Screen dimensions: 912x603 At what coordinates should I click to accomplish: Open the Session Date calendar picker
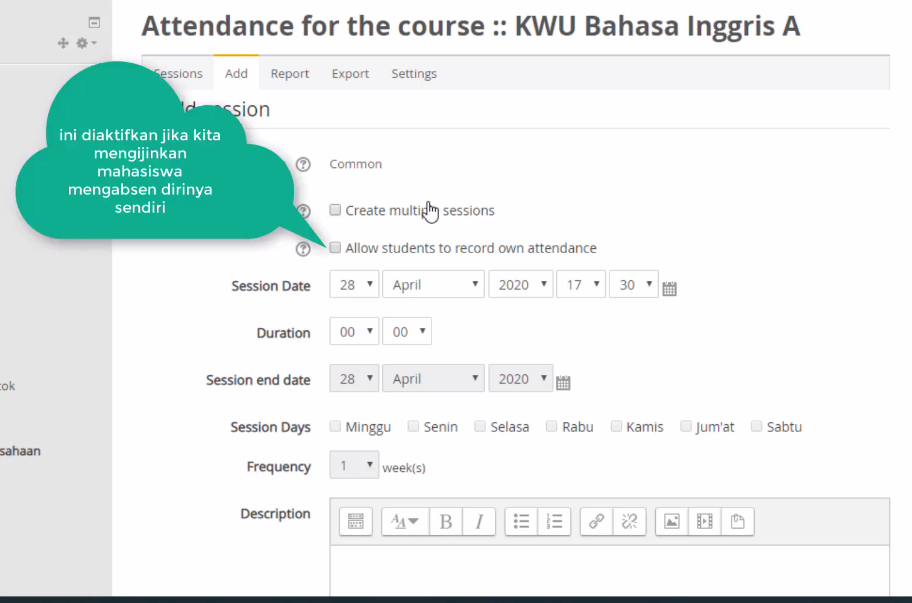[x=669, y=288]
